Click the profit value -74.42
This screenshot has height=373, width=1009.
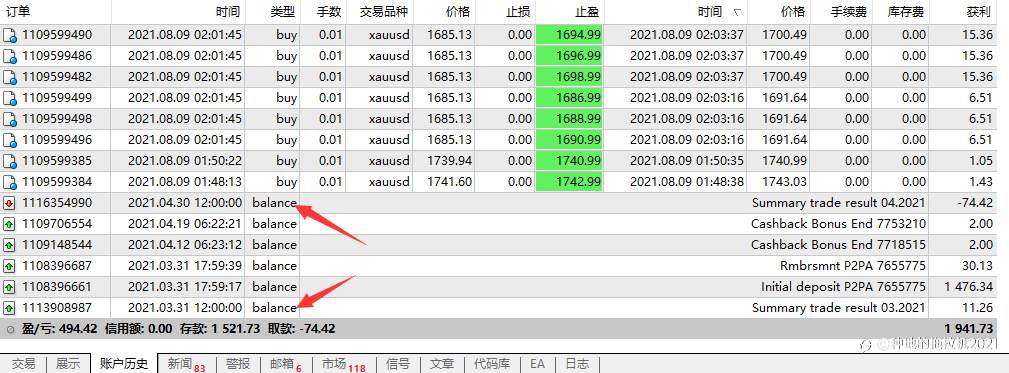[x=974, y=203]
